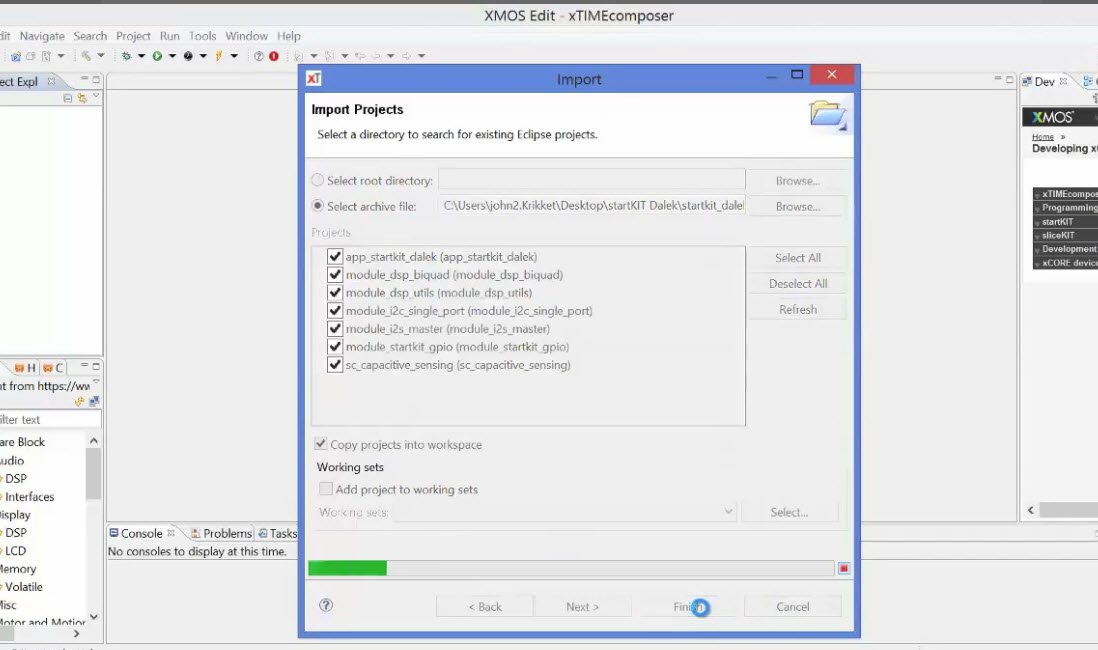Toggle 'Copy projects into workspace' checkbox
Viewport: 1098px width, 650px height.
click(x=321, y=444)
